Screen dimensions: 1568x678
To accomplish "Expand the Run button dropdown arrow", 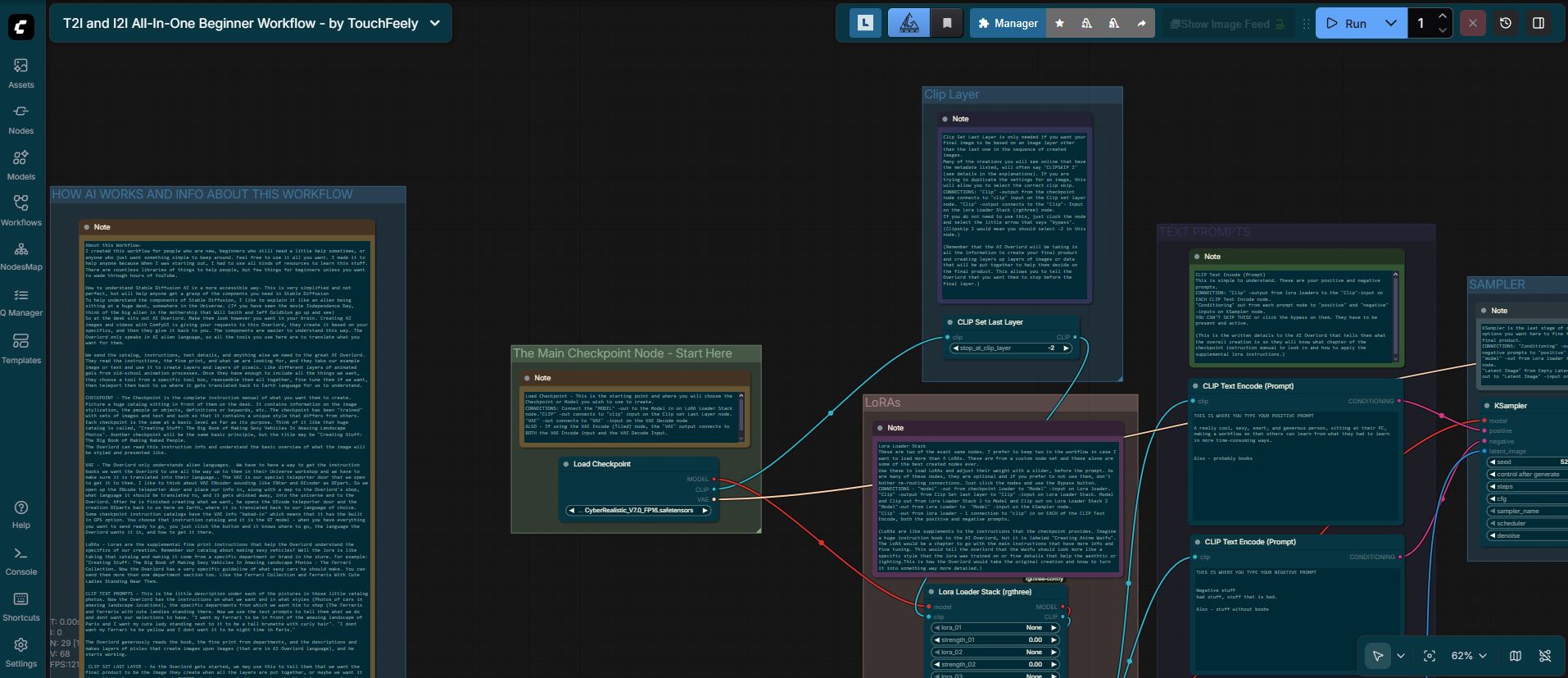I will (x=1390, y=23).
